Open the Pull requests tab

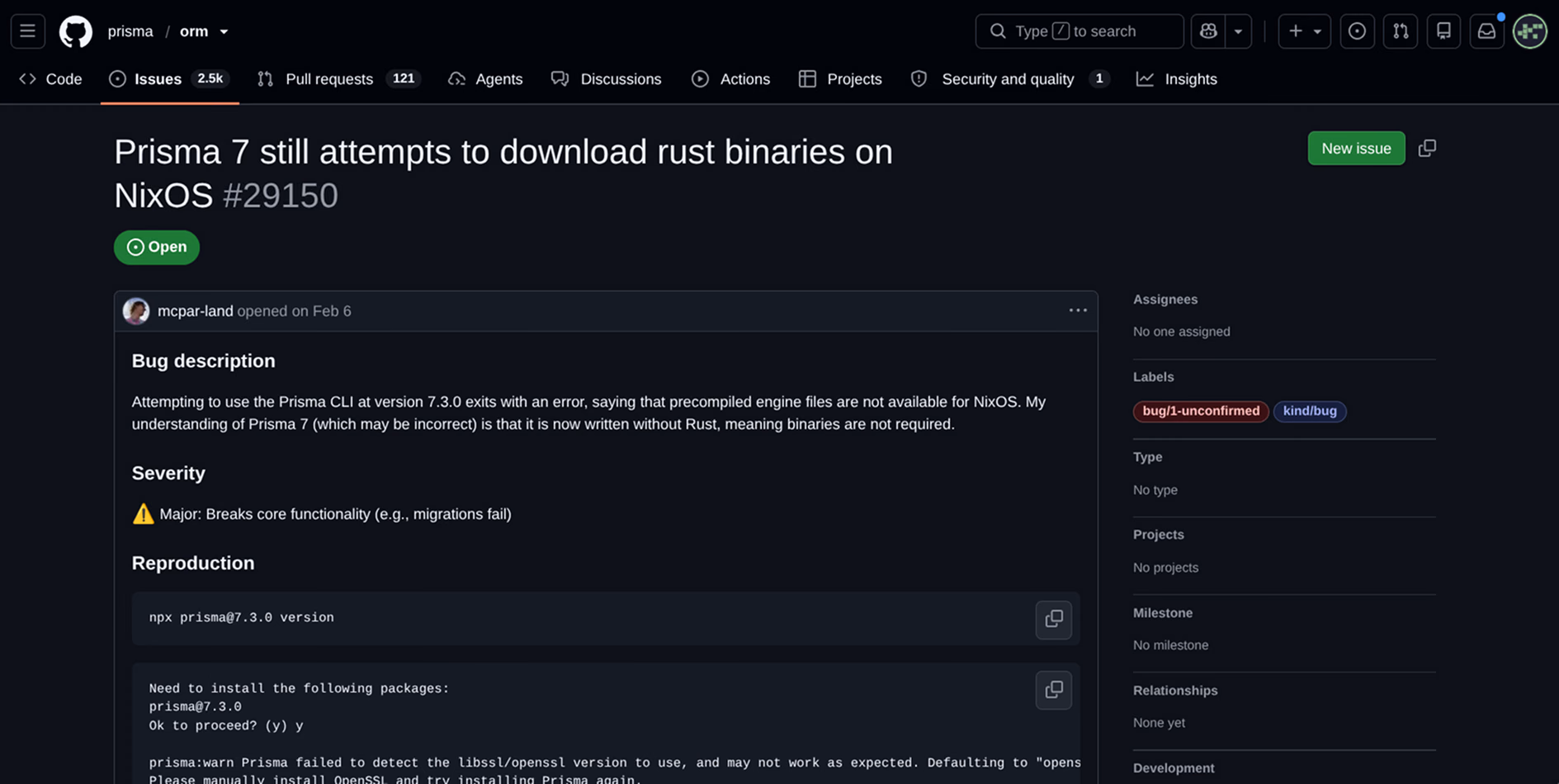pos(338,79)
